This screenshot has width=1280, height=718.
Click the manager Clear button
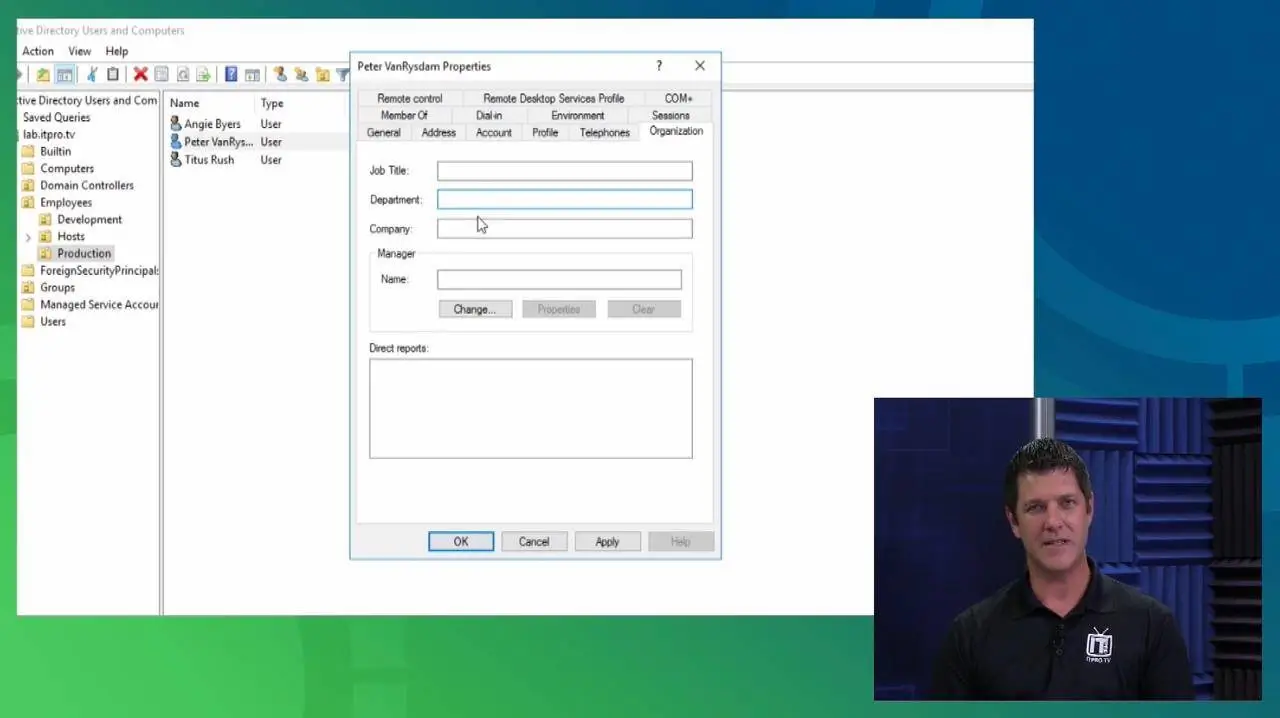point(643,309)
